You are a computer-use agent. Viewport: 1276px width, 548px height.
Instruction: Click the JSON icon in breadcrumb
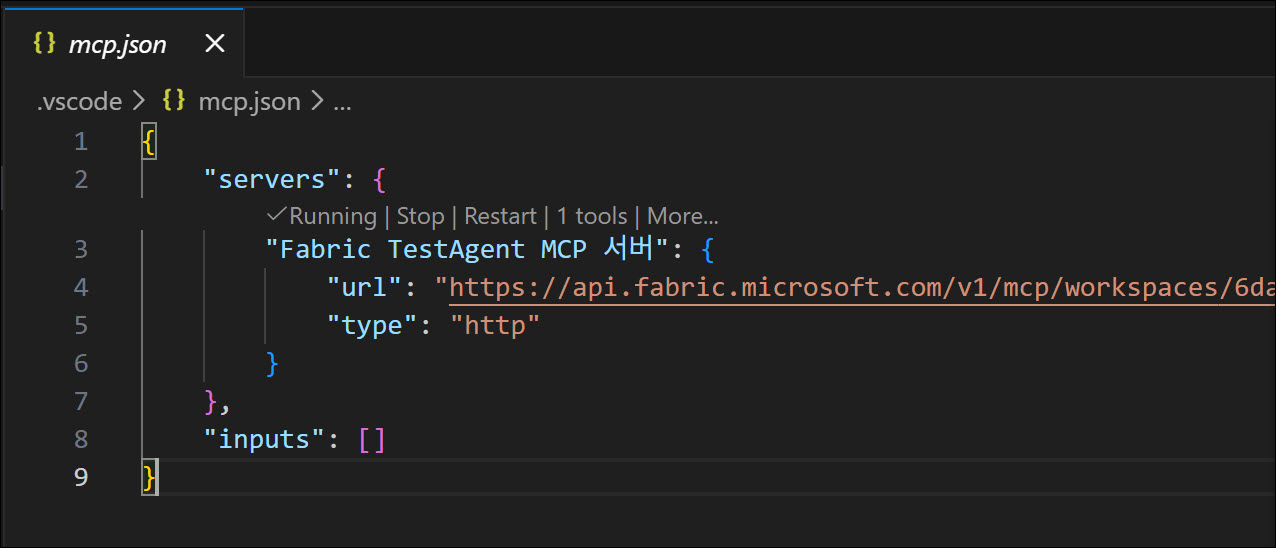click(x=174, y=101)
